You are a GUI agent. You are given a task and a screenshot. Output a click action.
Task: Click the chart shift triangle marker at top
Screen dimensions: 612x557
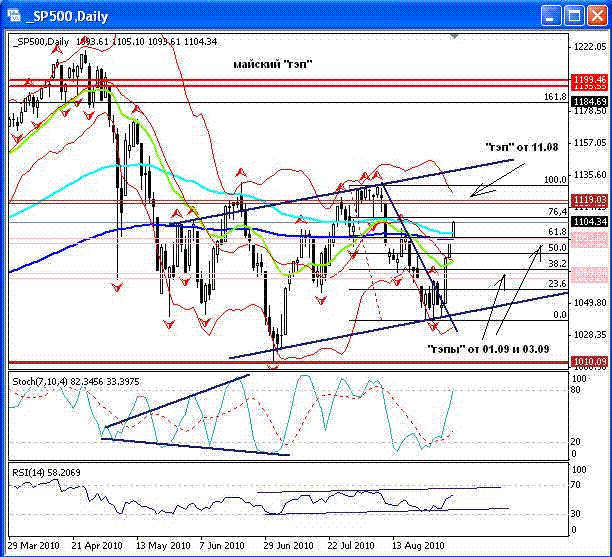[454, 36]
